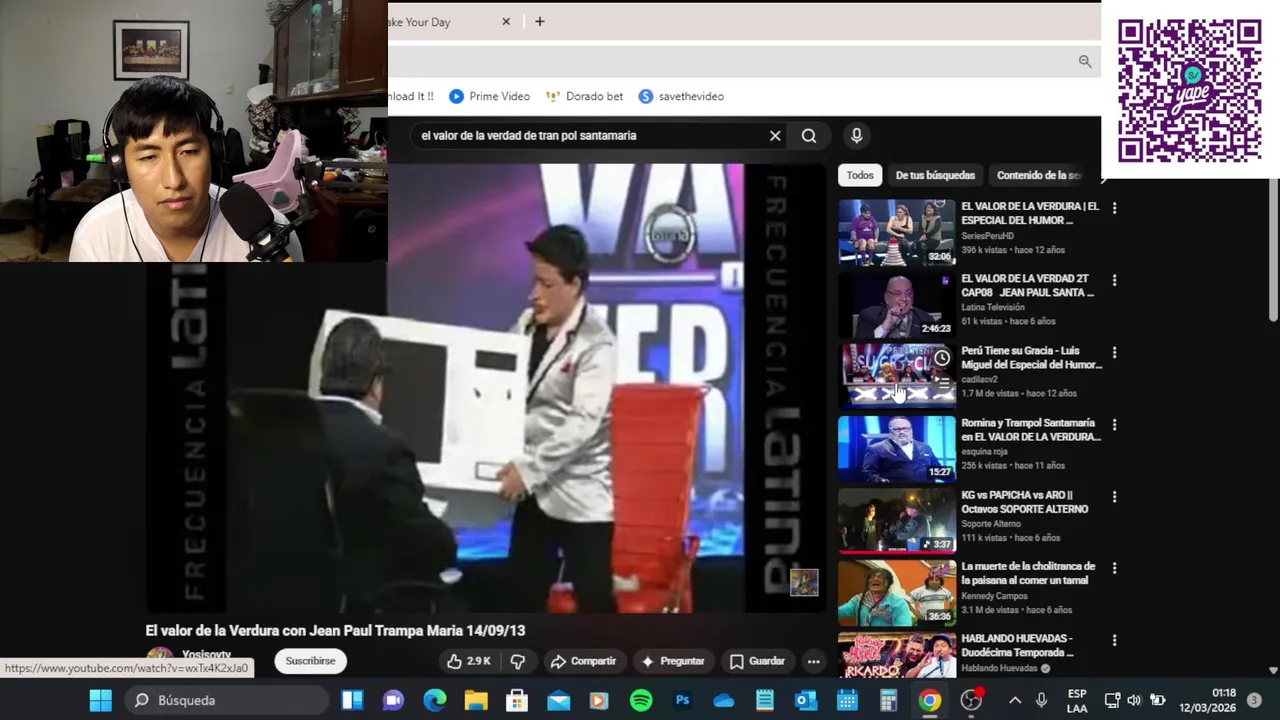Open the cholitranca 36:36 thumbnail
This screenshot has height=720, width=1280.
tap(897, 592)
